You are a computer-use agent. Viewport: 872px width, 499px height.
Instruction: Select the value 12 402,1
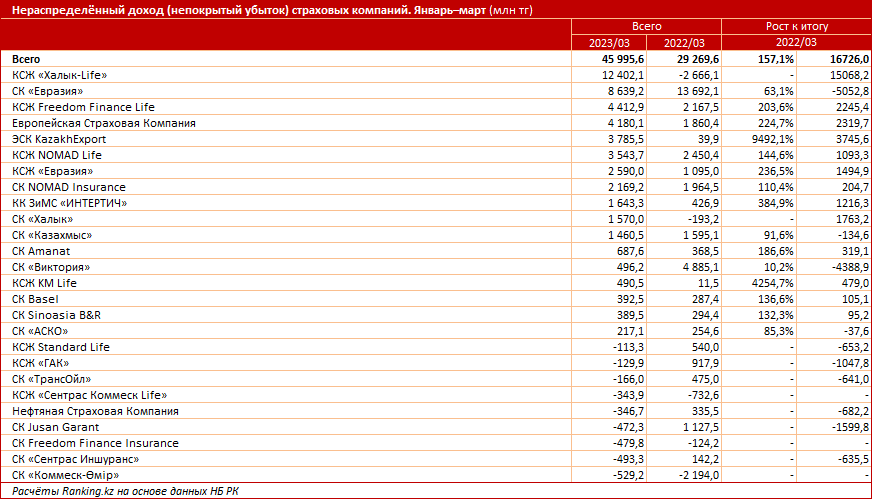click(x=623, y=75)
